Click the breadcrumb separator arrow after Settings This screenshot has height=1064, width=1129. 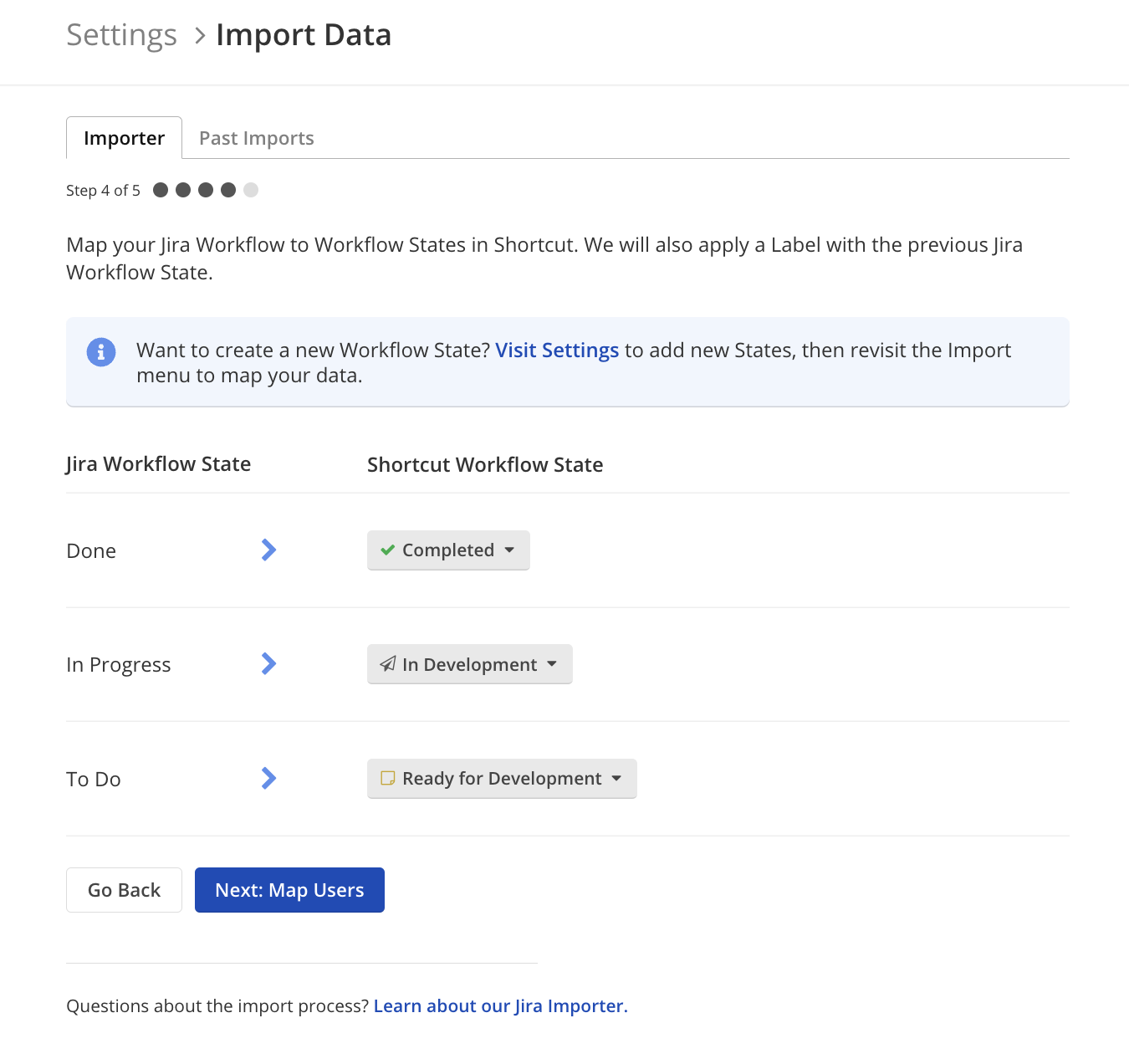coord(200,36)
